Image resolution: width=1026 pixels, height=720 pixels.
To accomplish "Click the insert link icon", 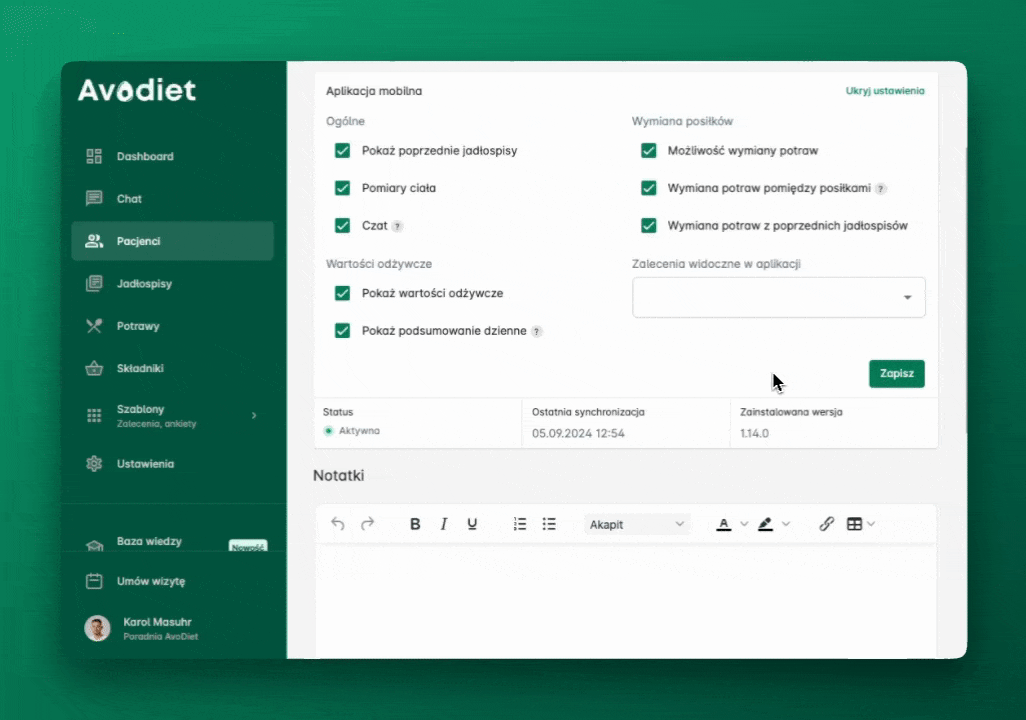I will tap(827, 524).
